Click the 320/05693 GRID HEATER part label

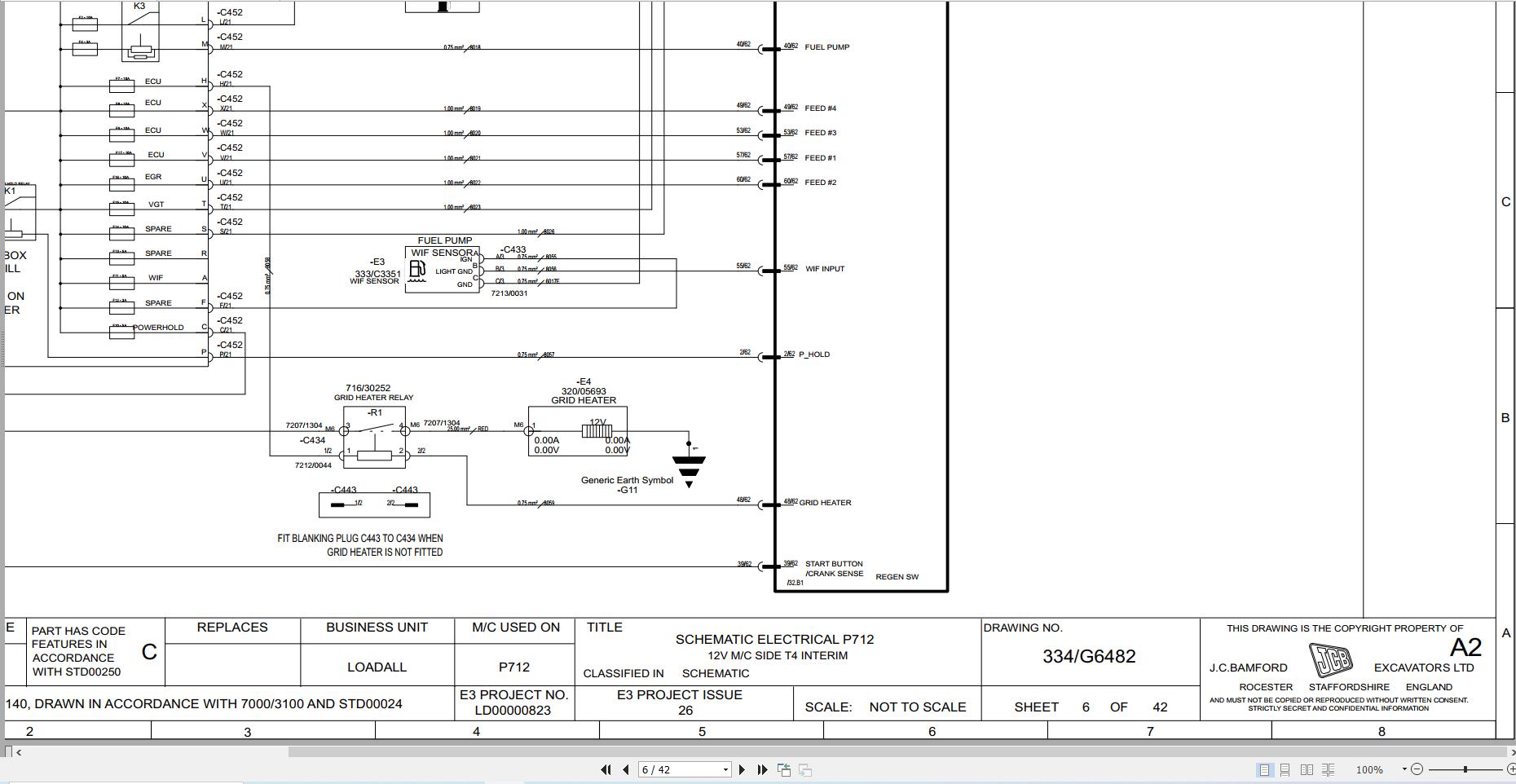click(584, 395)
